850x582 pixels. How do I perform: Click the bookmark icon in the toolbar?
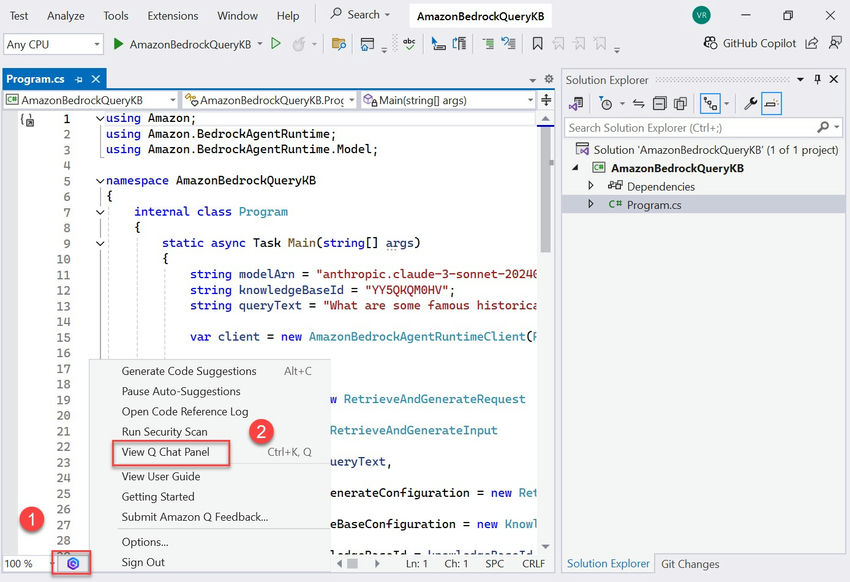coord(538,44)
